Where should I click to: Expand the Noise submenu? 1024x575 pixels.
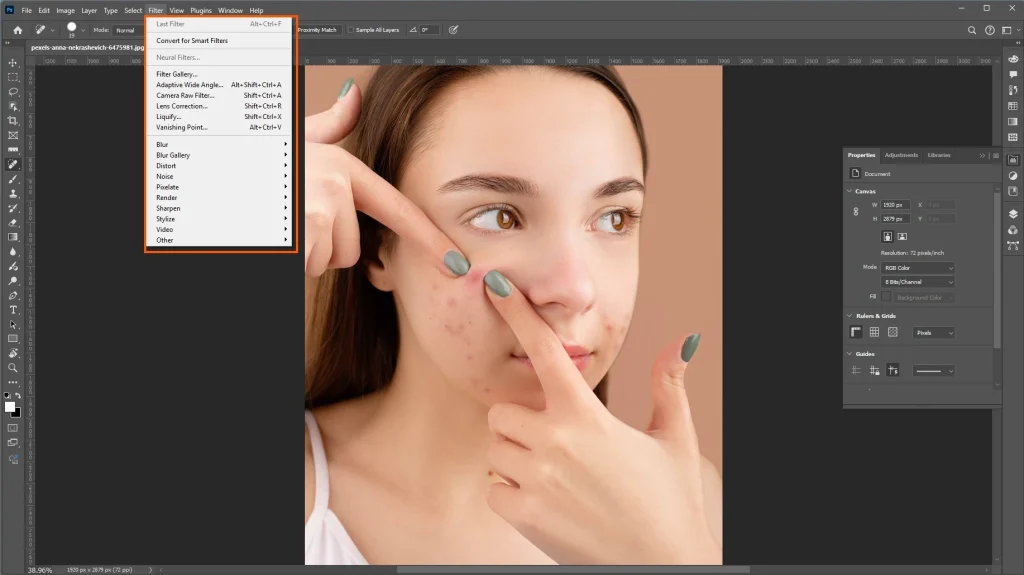tap(221, 176)
